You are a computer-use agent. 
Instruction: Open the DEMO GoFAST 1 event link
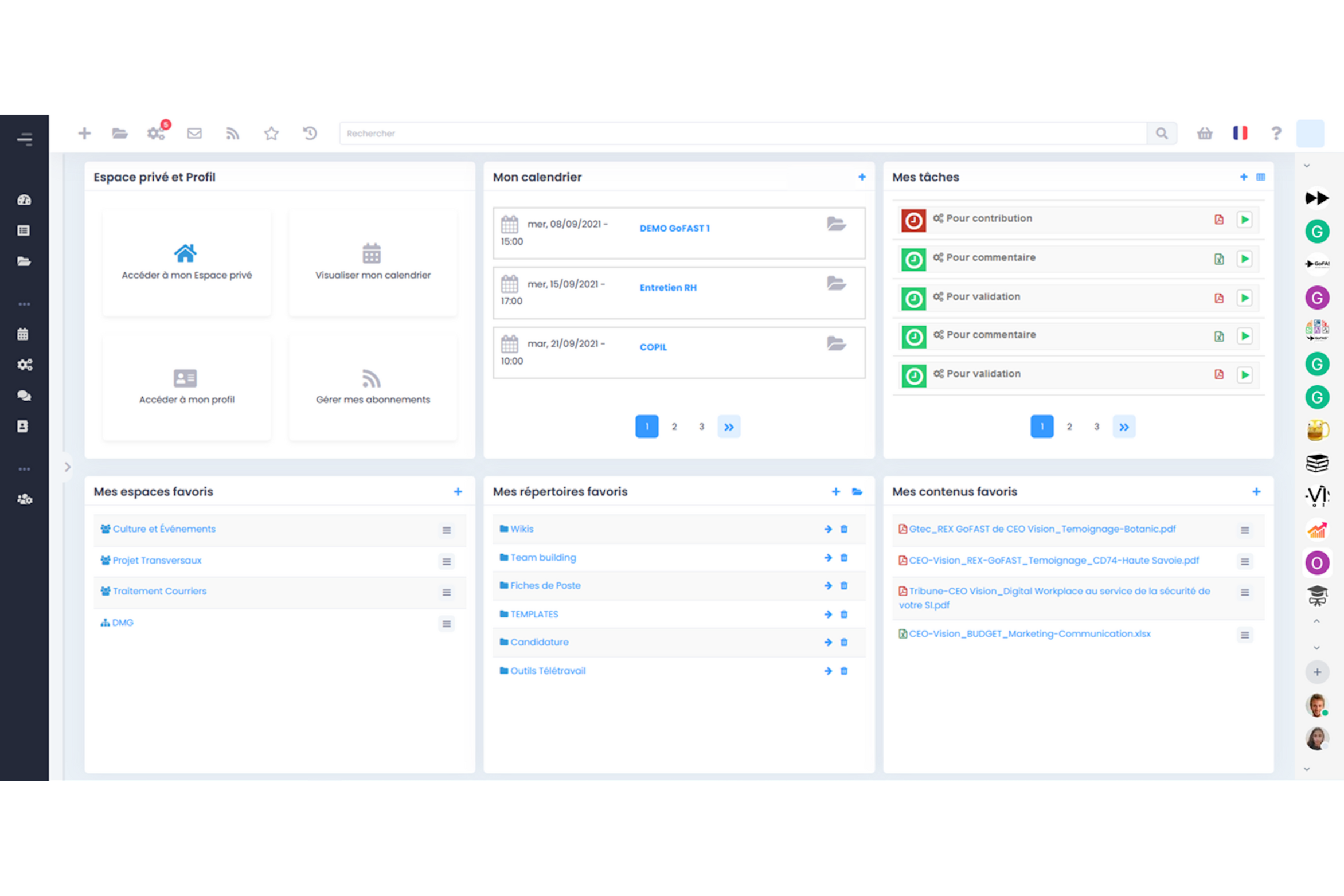[x=674, y=228]
